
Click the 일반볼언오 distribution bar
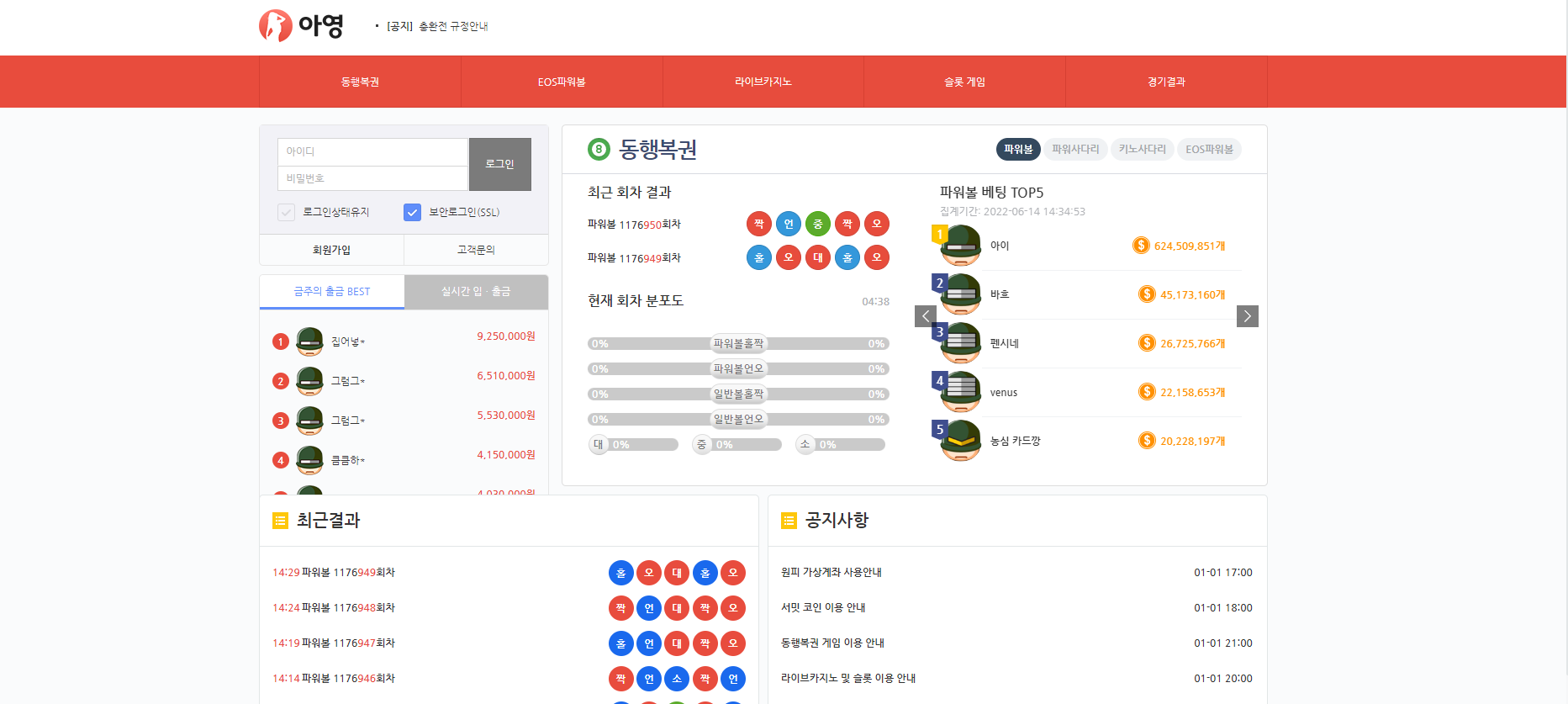pos(738,419)
